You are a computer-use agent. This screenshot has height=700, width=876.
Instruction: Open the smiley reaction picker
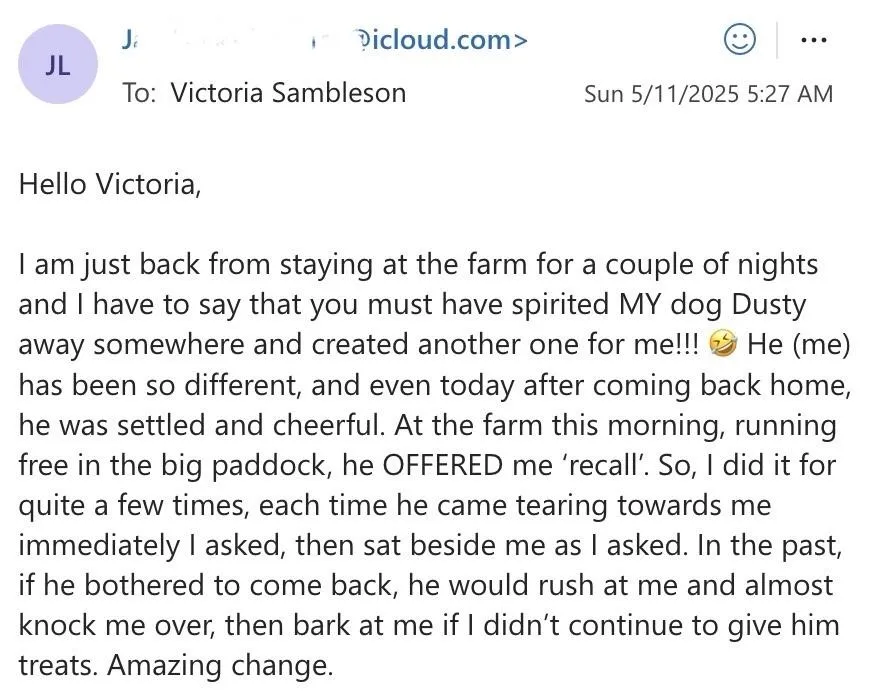(x=740, y=39)
